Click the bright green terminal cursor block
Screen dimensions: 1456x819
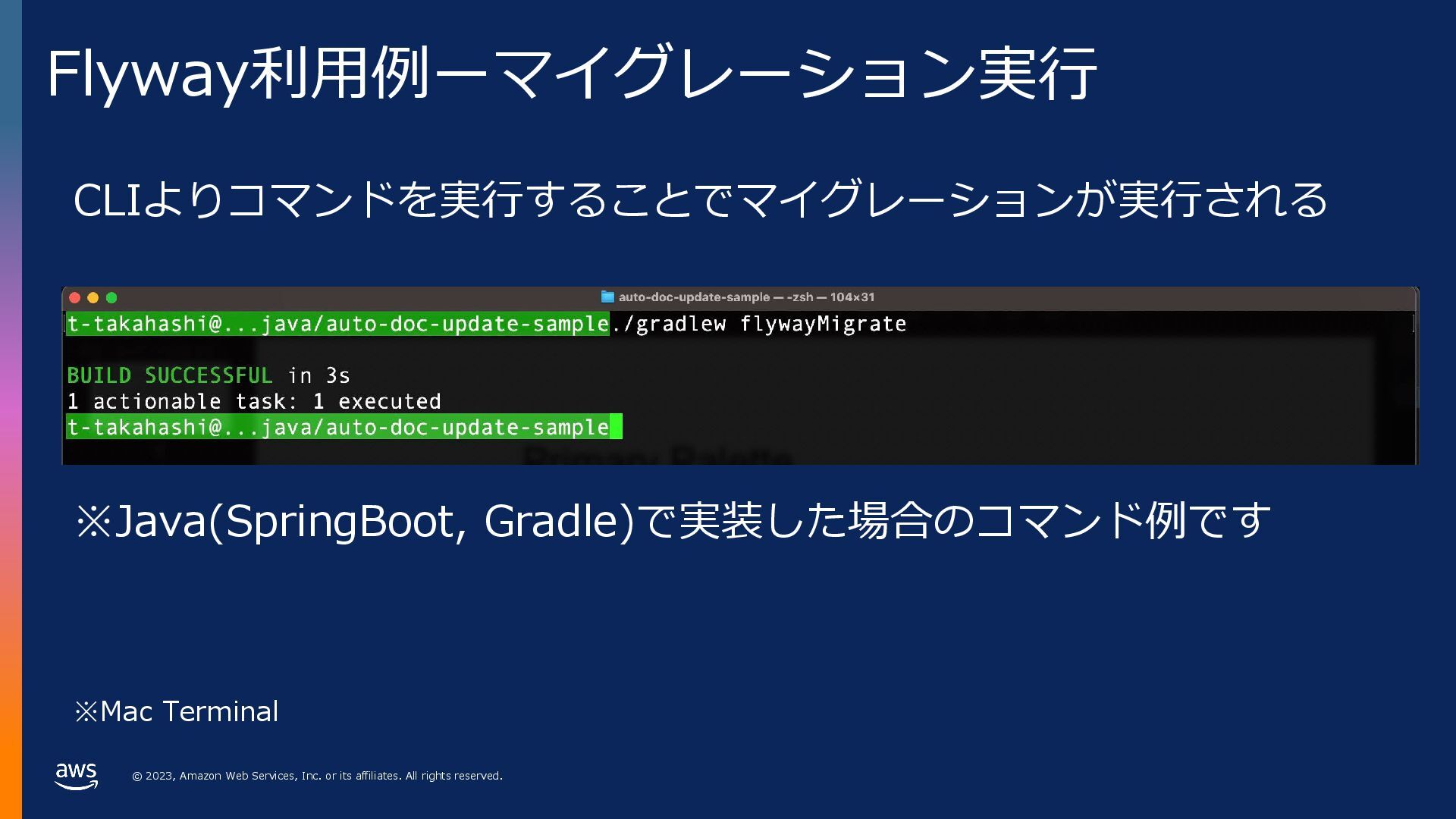[x=617, y=427]
